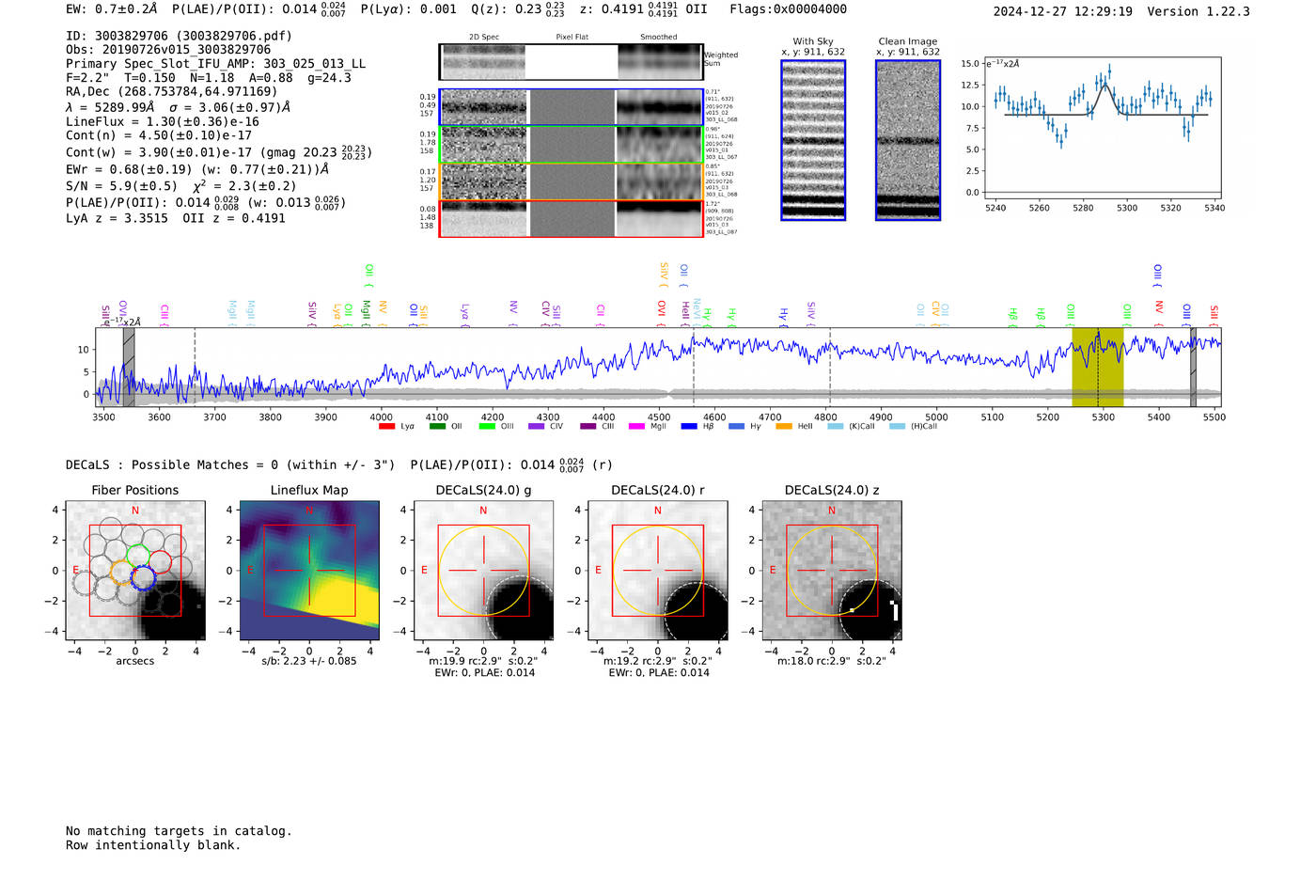Select the red-bordered 2D spectrum fiber row
The image size is (1316, 896).
(x=572, y=218)
